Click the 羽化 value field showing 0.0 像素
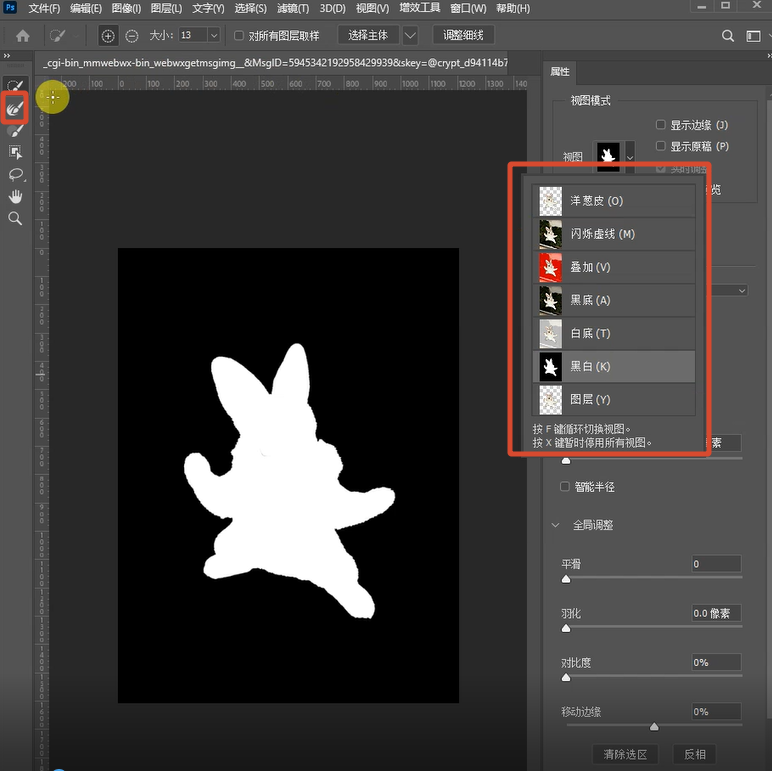The height and width of the screenshot is (771, 772). (x=716, y=613)
